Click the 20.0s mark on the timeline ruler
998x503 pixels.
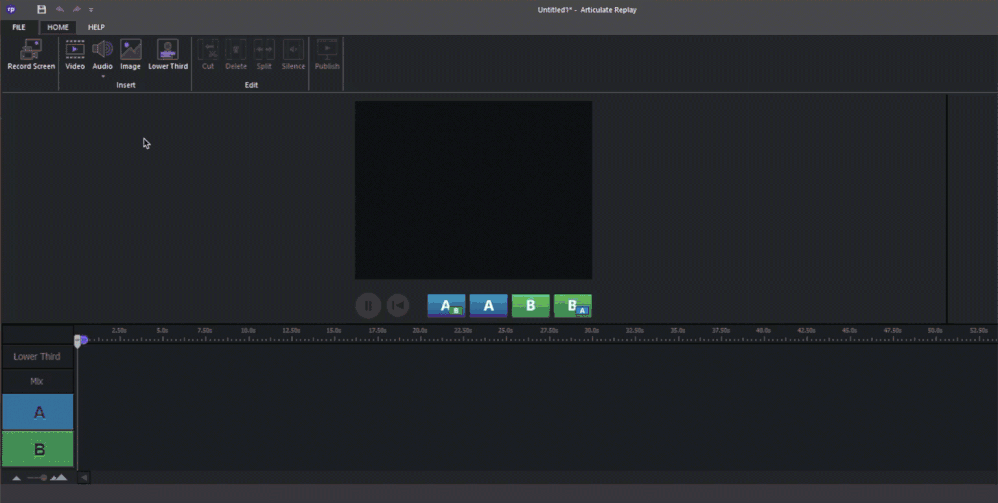pyautogui.click(x=420, y=331)
